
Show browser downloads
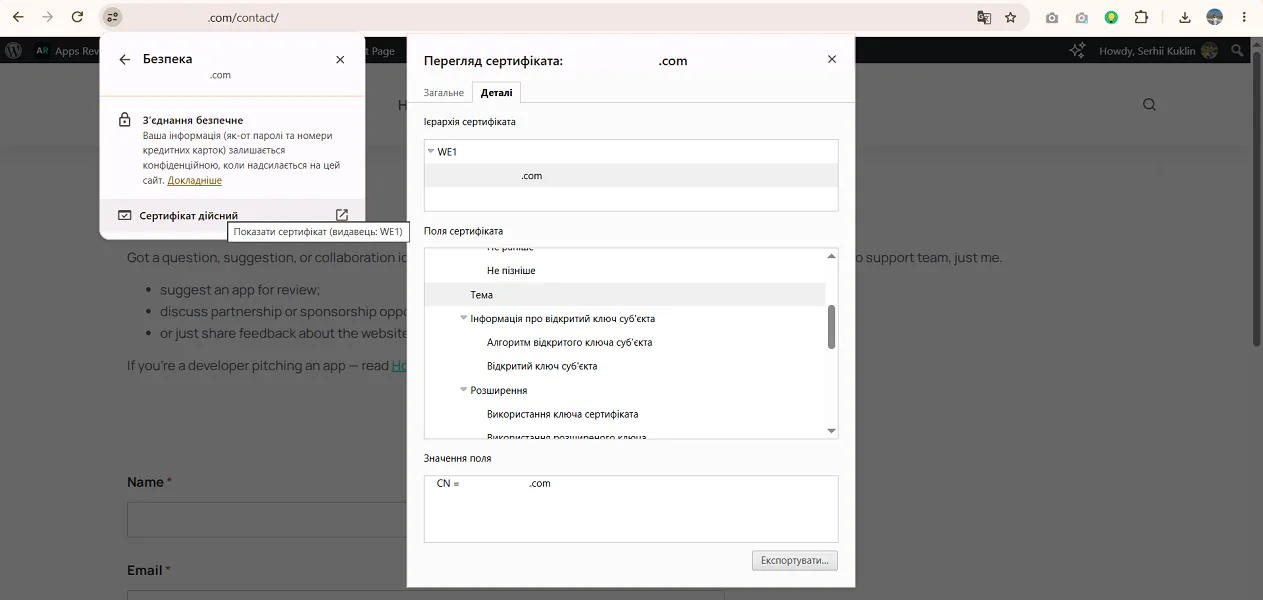[x=1185, y=17]
